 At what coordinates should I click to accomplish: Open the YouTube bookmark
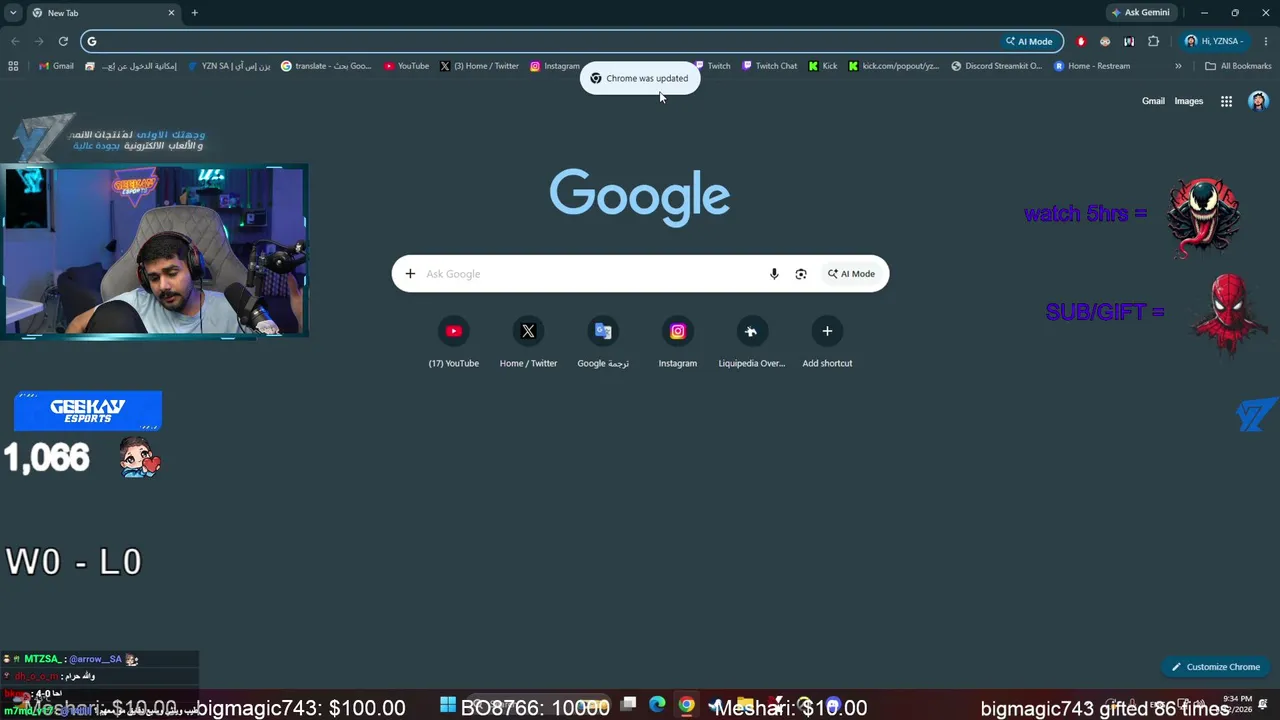pyautogui.click(x=406, y=66)
